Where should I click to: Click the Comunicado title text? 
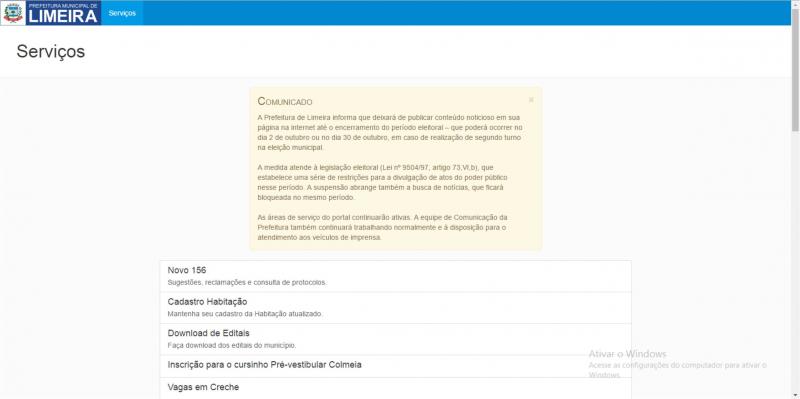pos(285,102)
